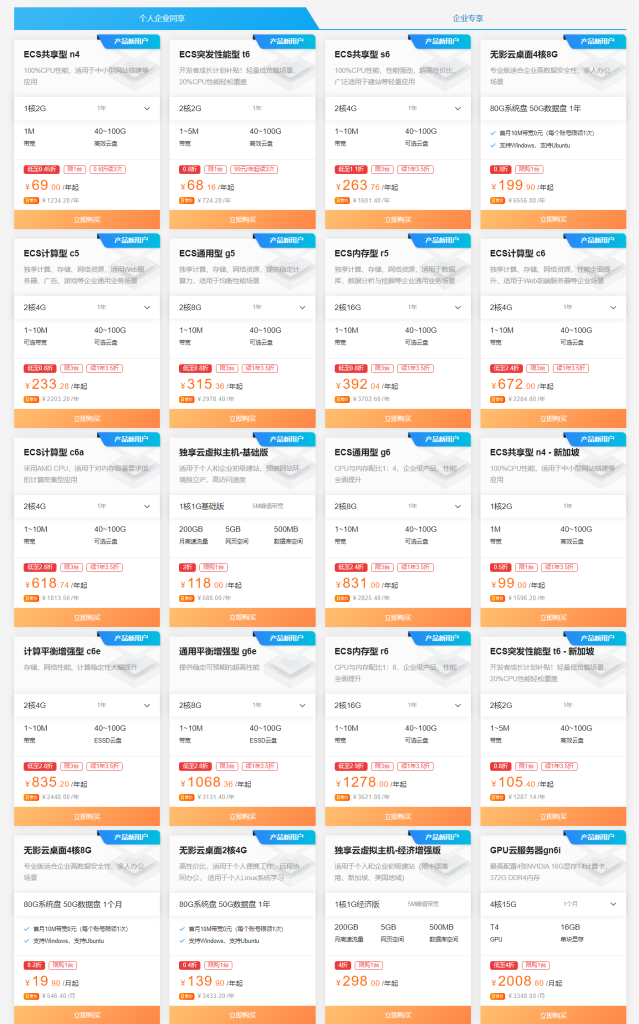
Task: Click the ECS通用型 g5 product title
Action: click(207, 253)
